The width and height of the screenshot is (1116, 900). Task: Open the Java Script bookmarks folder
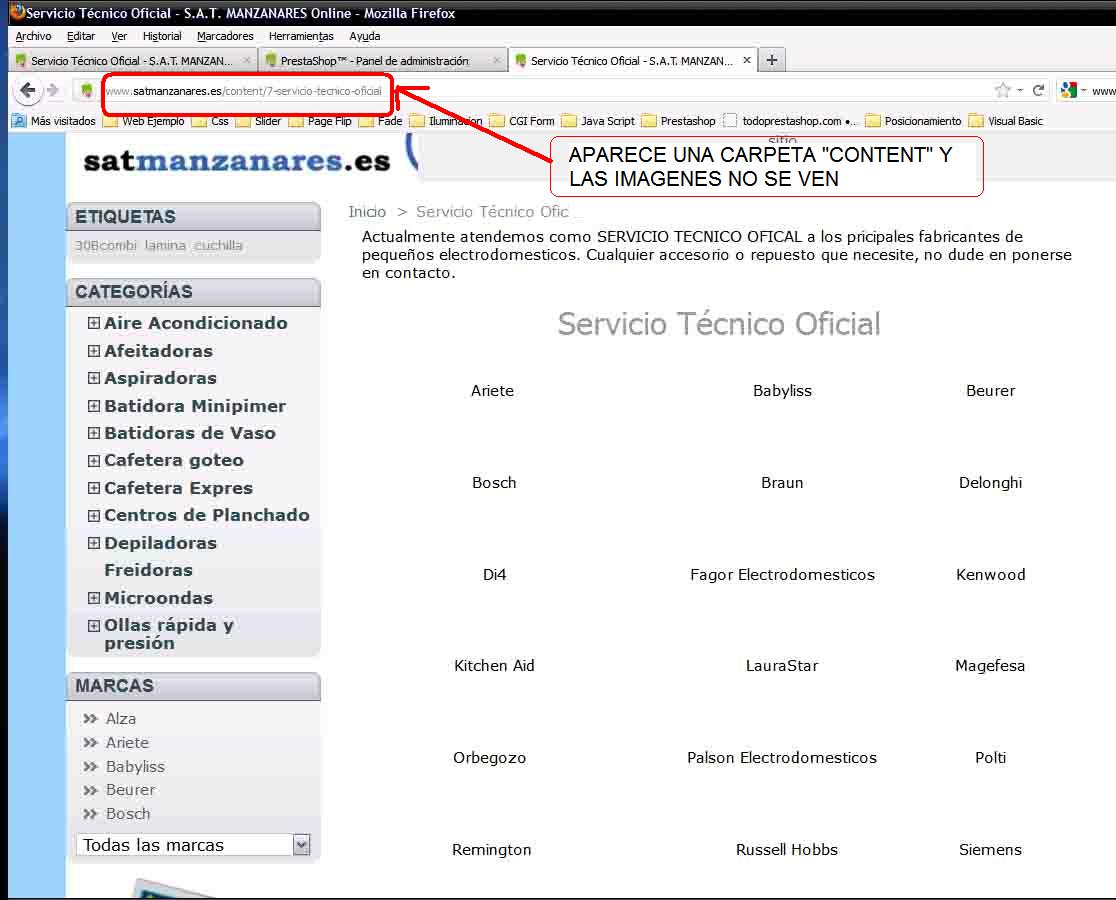(598, 121)
